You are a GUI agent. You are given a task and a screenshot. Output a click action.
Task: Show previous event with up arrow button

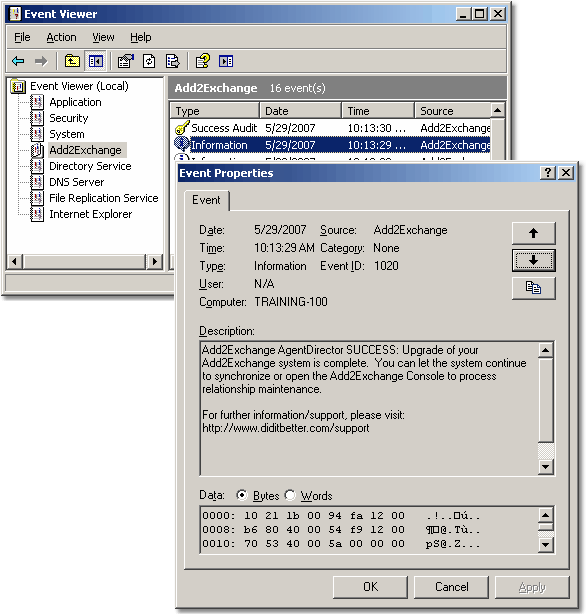pos(533,233)
